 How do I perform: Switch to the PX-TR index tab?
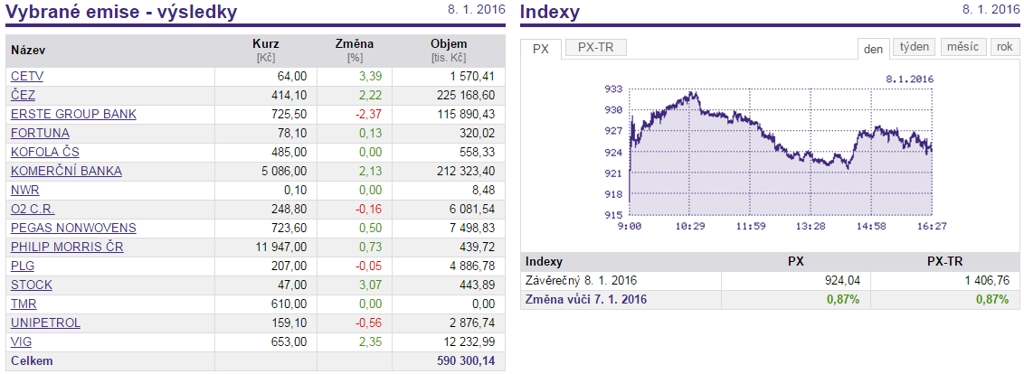click(x=596, y=48)
